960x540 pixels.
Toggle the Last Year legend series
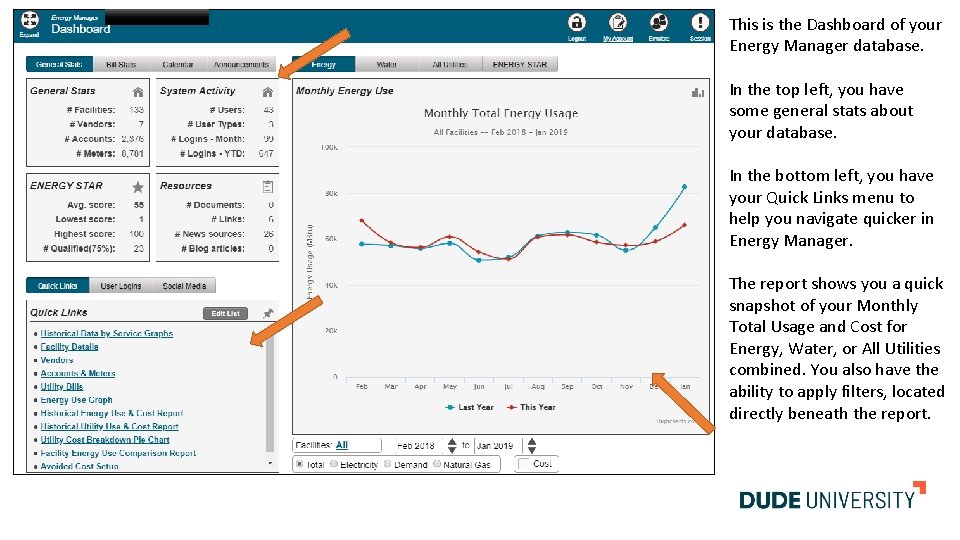tap(470, 407)
